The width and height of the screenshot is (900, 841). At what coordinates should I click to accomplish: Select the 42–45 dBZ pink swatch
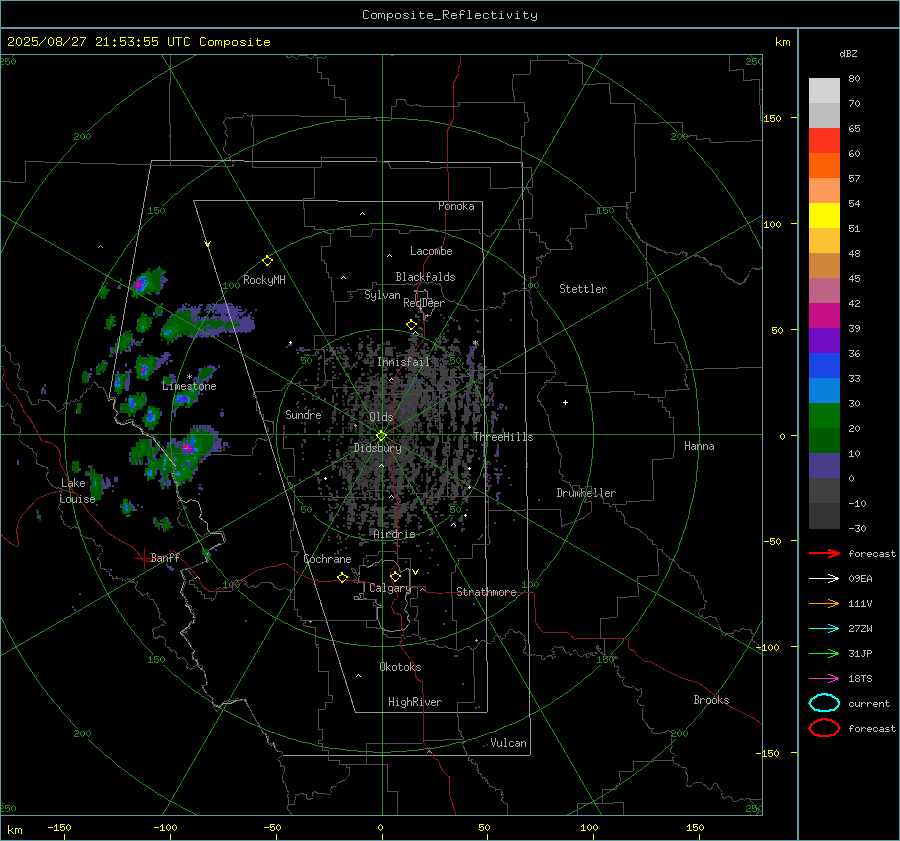tap(824, 291)
